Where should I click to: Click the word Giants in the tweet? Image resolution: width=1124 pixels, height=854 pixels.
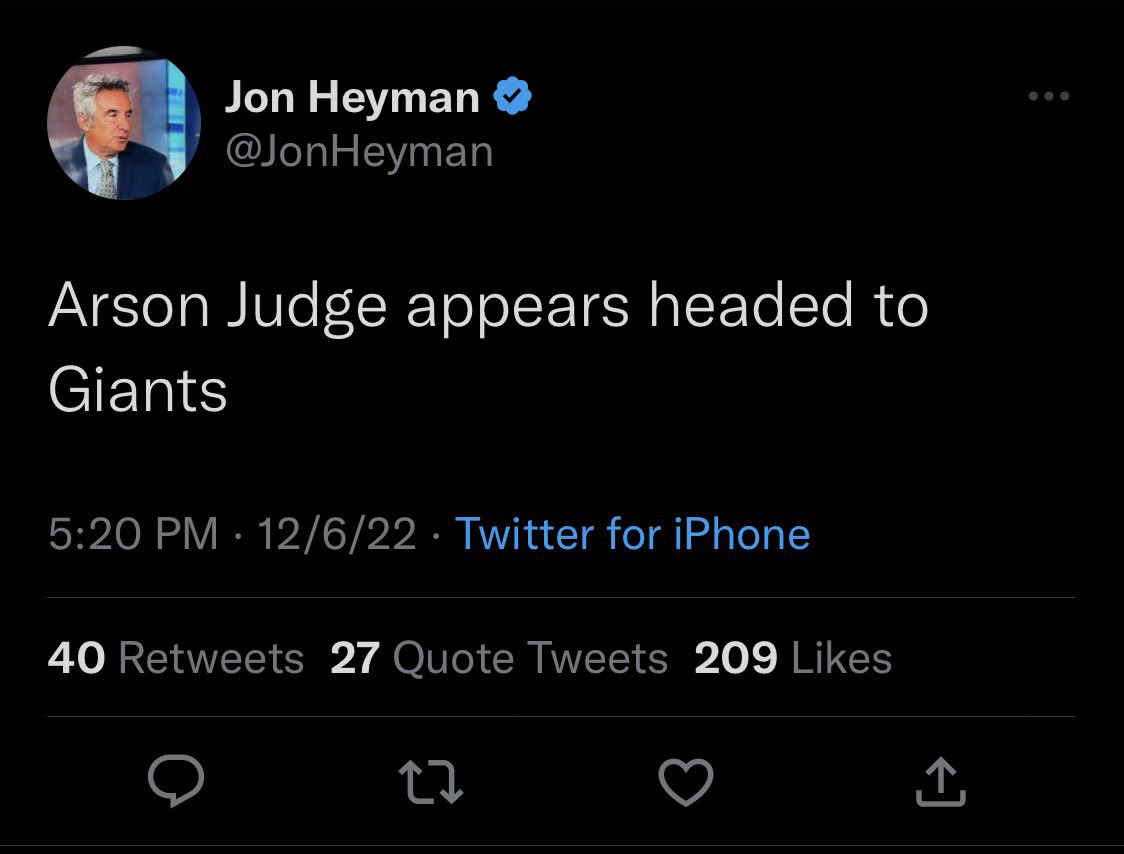point(138,390)
